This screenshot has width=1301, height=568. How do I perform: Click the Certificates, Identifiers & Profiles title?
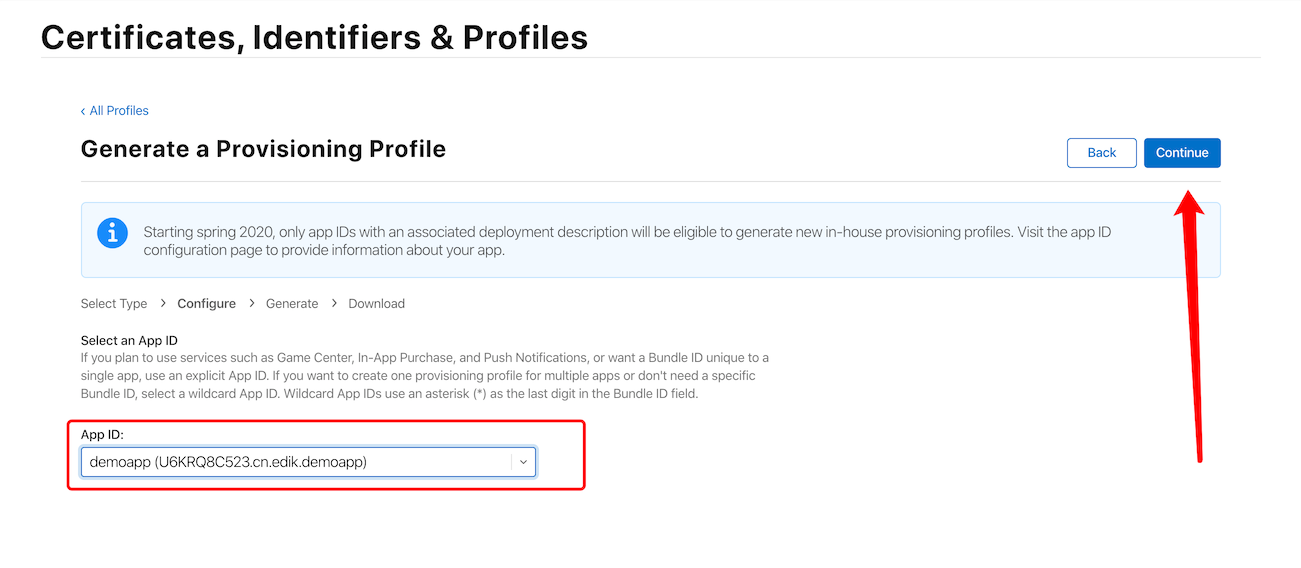(x=314, y=37)
